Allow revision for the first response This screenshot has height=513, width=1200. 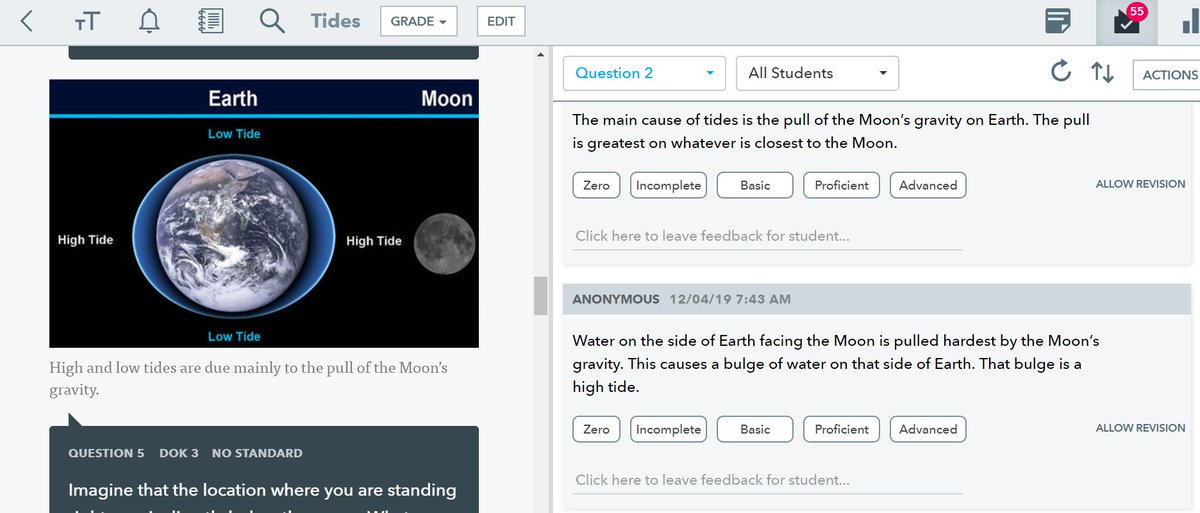tap(1140, 184)
